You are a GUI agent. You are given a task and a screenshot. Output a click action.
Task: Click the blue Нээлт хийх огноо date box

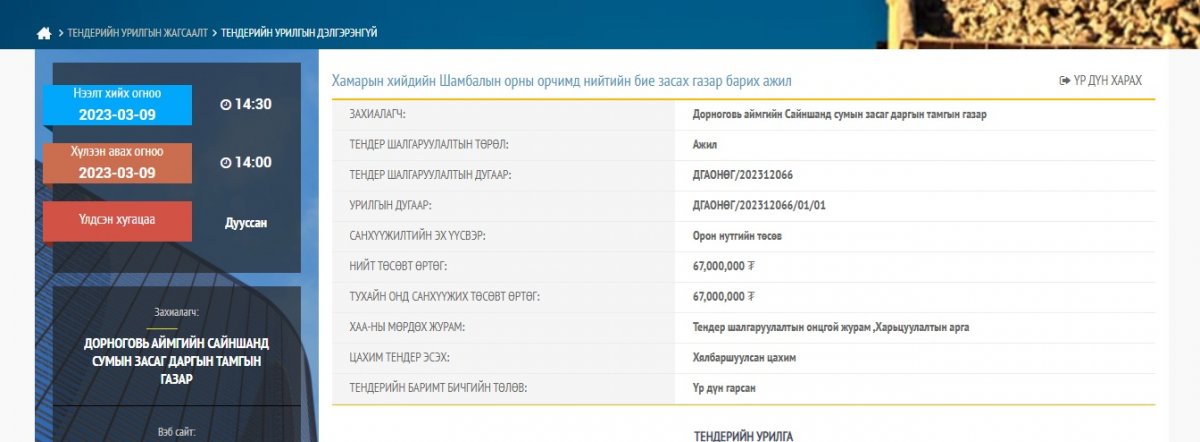coord(117,104)
